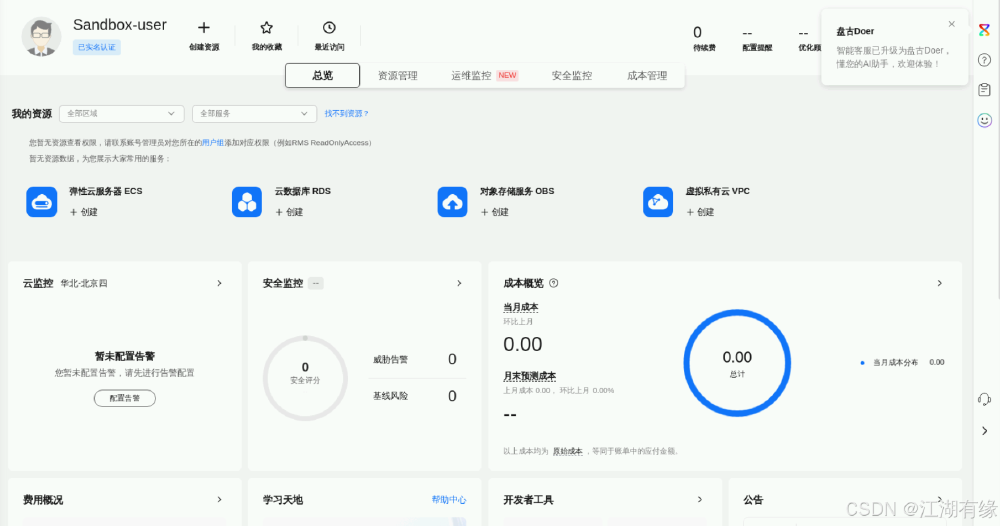Click the blue 总计 cost donut chart

click(x=737, y=363)
